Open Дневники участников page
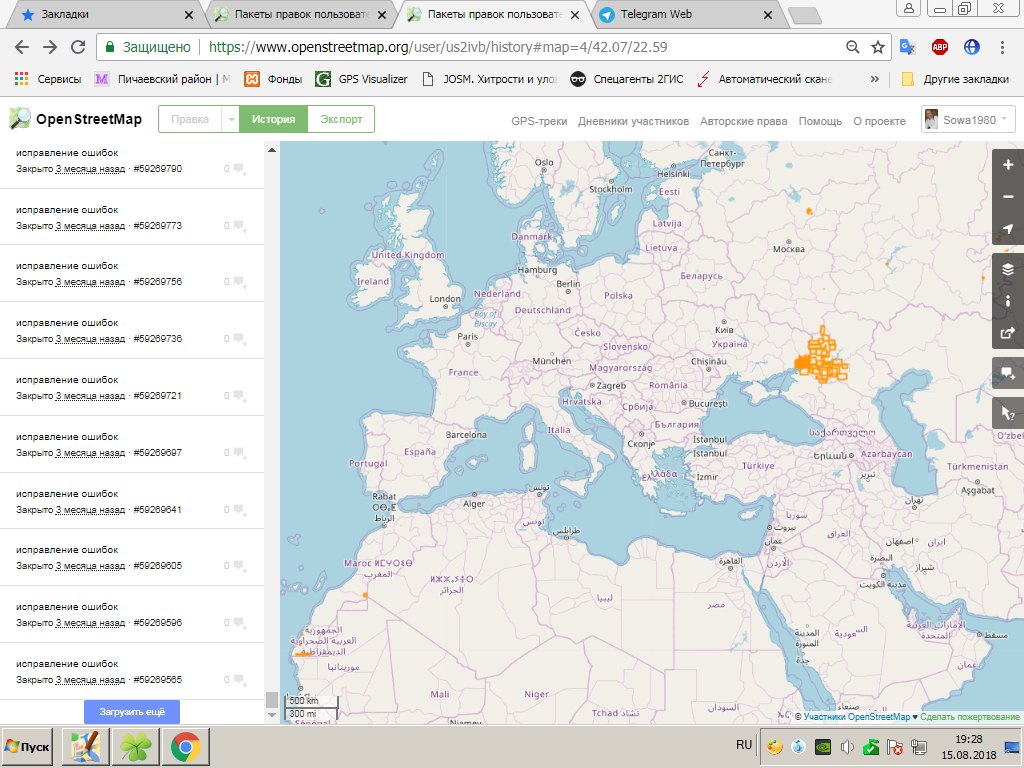 click(x=633, y=121)
